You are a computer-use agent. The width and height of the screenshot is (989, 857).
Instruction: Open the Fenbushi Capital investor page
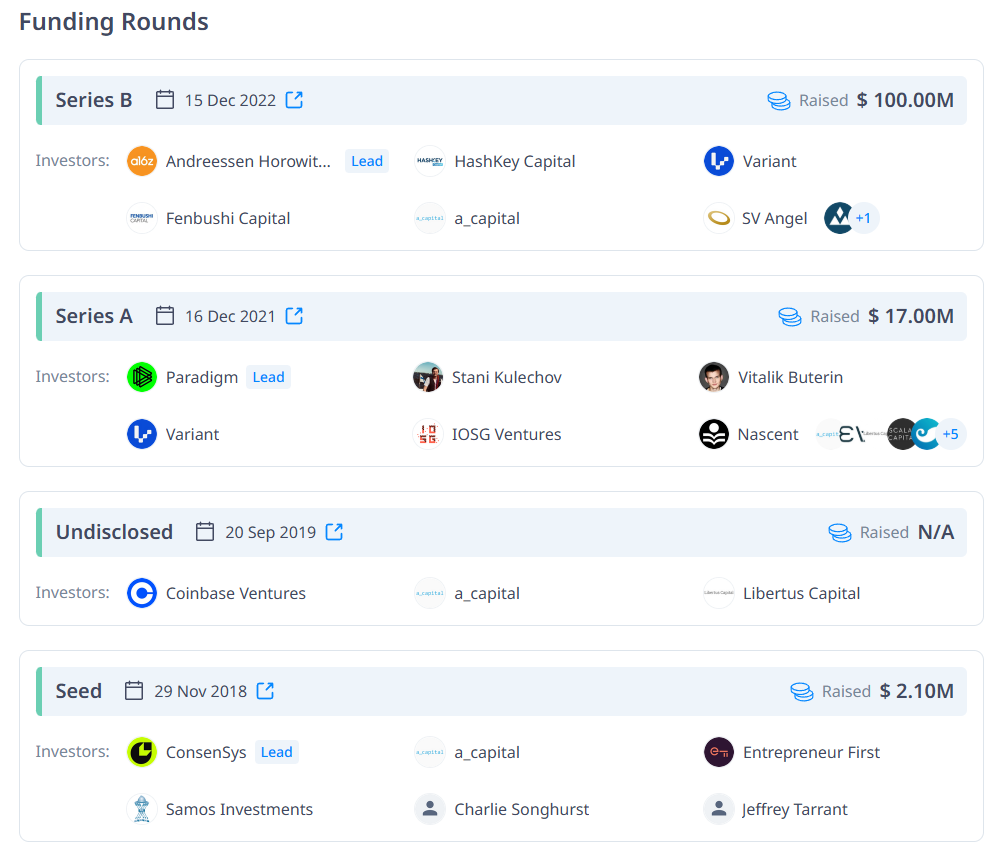[x=228, y=218]
